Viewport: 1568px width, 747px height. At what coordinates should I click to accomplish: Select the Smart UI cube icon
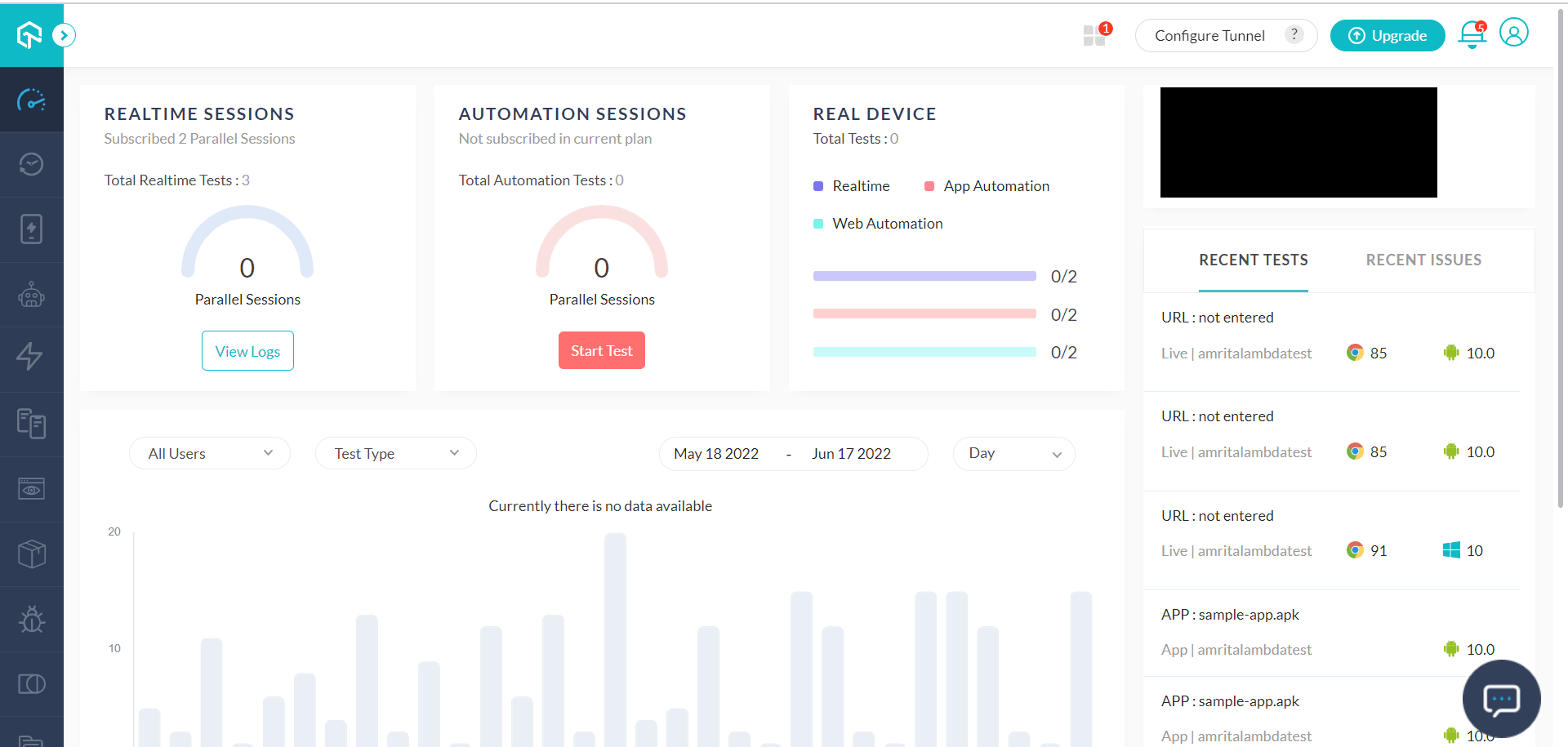[32, 554]
